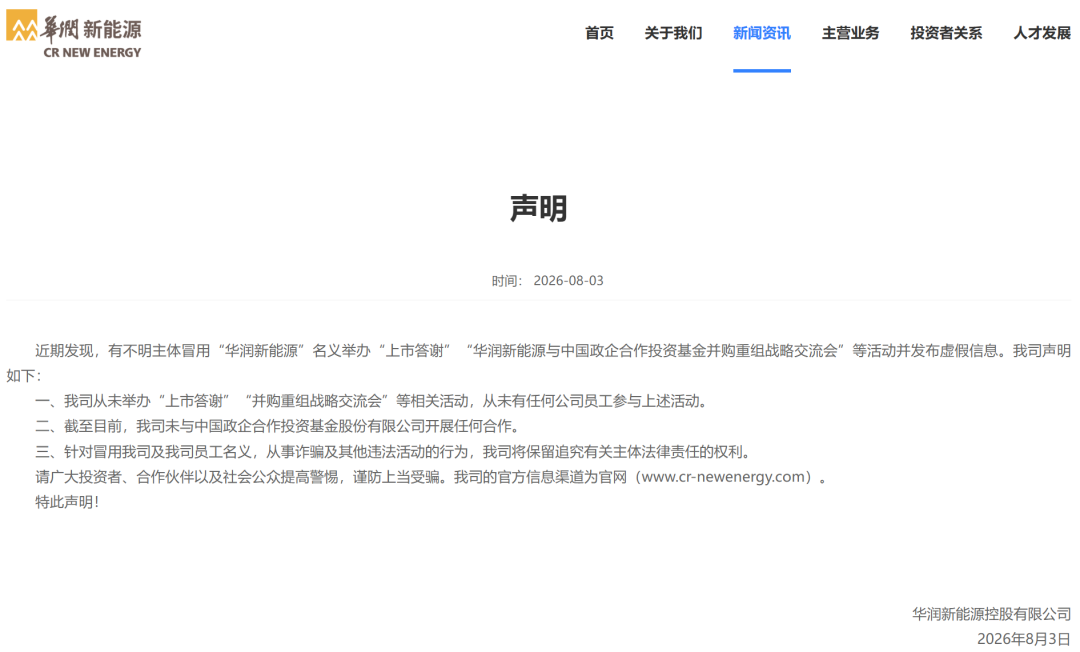
Task: Click the line starting 二、截至目前
Action: [x=278, y=426]
